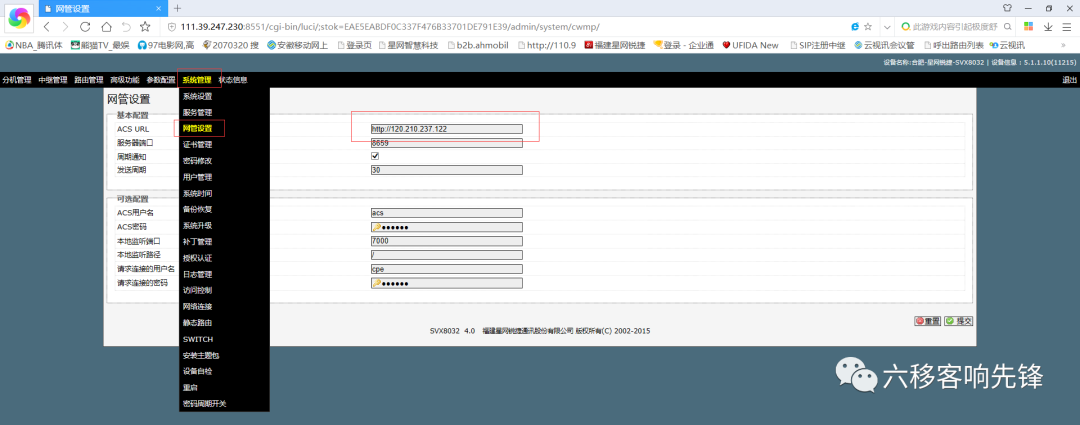This screenshot has width=1080, height=425.
Task: Open the 状态信息 top menu
Action: pyautogui.click(x=233, y=80)
